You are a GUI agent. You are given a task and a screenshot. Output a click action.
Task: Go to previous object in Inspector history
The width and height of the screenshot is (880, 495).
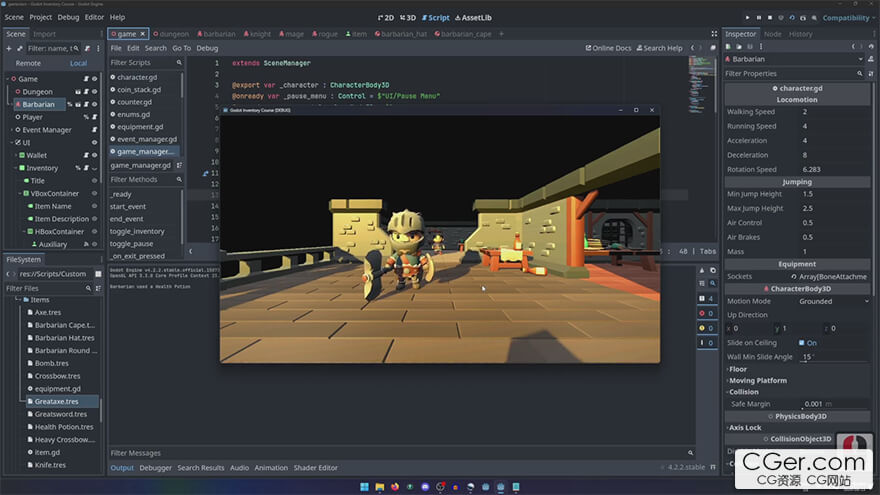853,47
